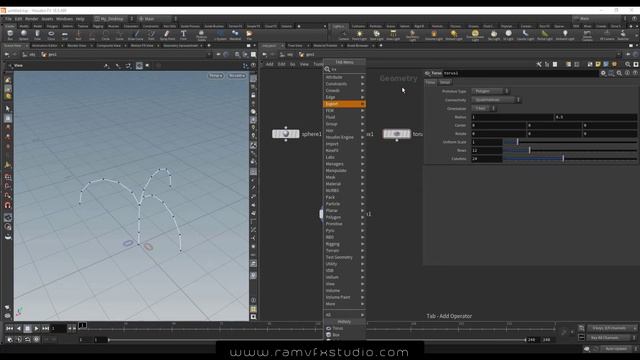The height and width of the screenshot is (360, 640).
Task: Open the Help menu
Action: pos(80,19)
